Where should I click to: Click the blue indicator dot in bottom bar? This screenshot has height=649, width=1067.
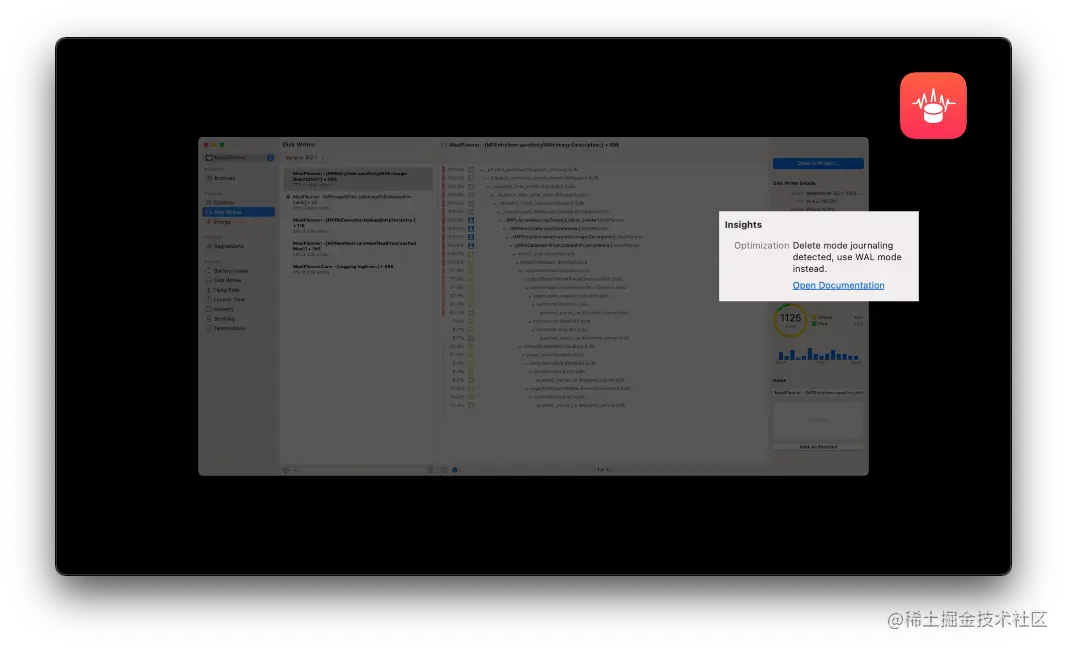[455, 470]
